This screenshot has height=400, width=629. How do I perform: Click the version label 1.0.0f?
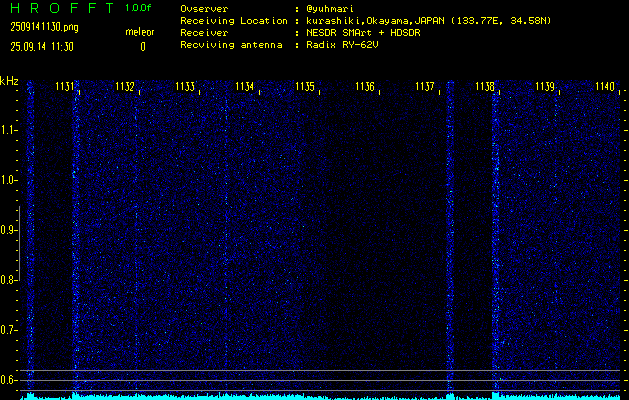[138, 8]
